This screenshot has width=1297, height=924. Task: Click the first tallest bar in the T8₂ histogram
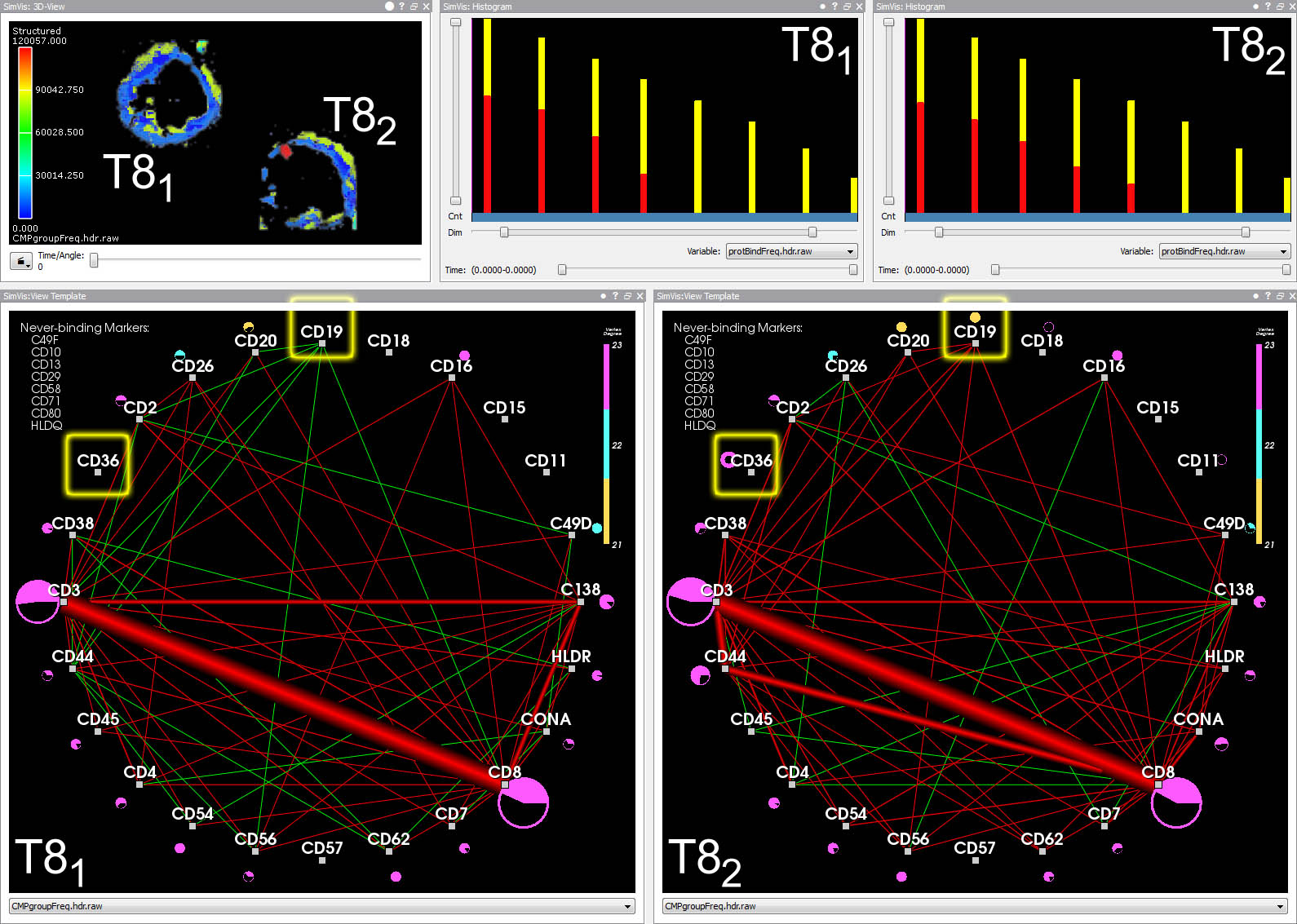click(x=920, y=116)
